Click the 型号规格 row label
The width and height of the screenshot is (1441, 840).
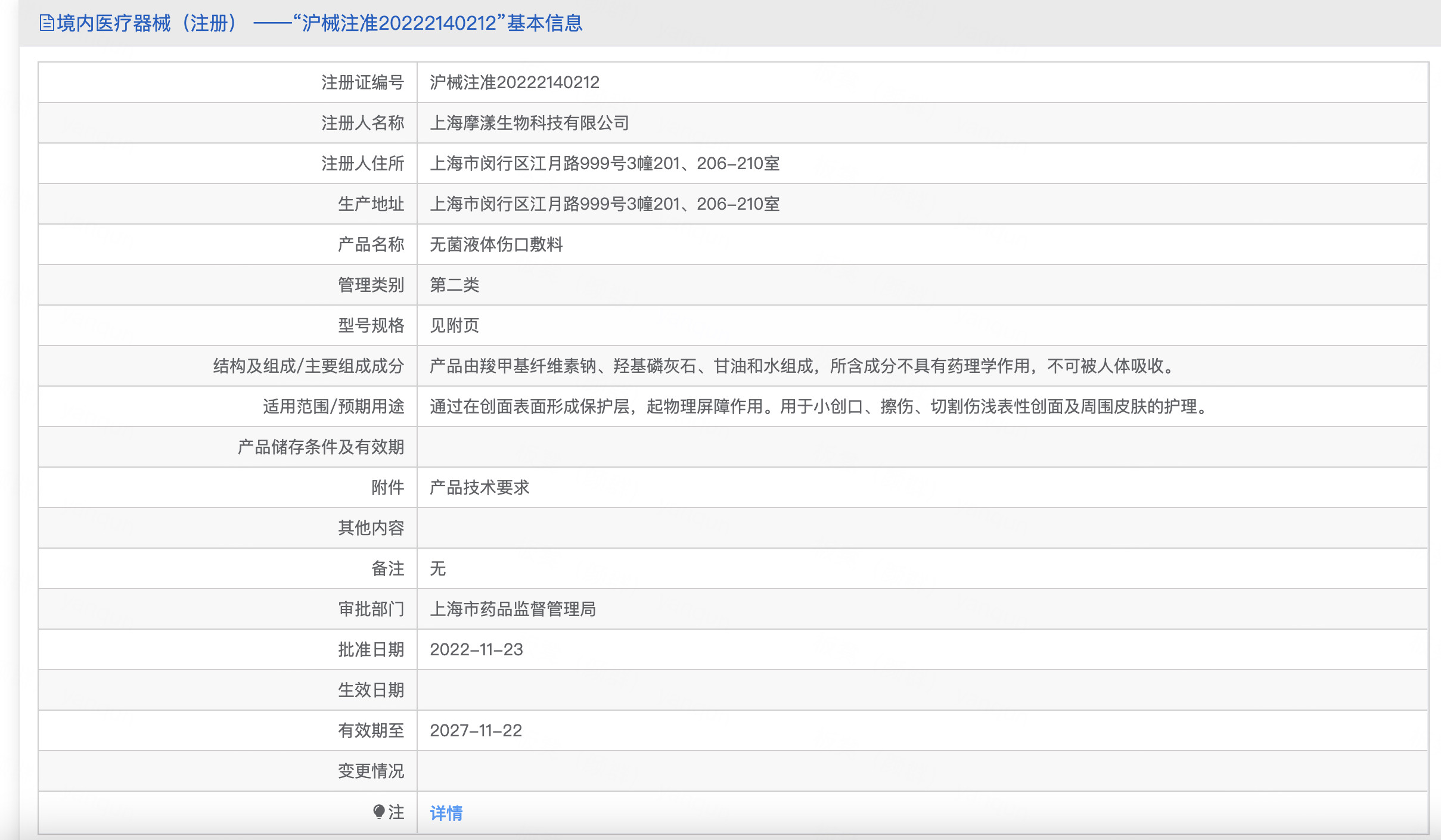tap(371, 325)
